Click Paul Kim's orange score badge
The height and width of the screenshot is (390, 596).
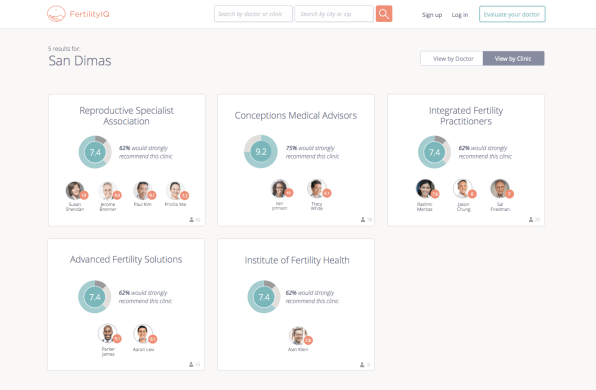click(x=152, y=195)
